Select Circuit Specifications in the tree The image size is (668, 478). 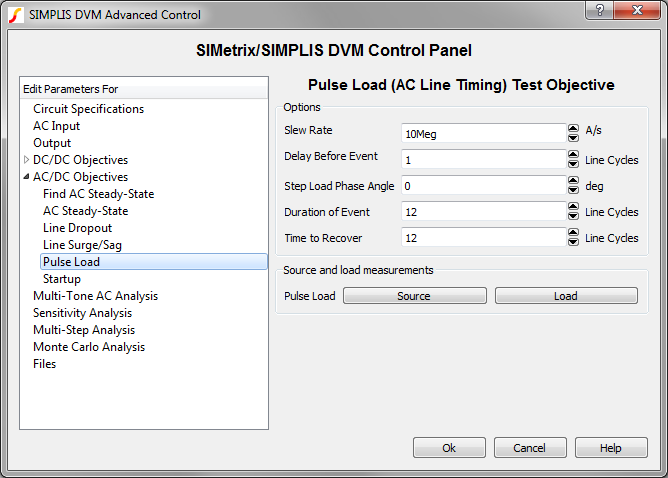[x=88, y=109]
